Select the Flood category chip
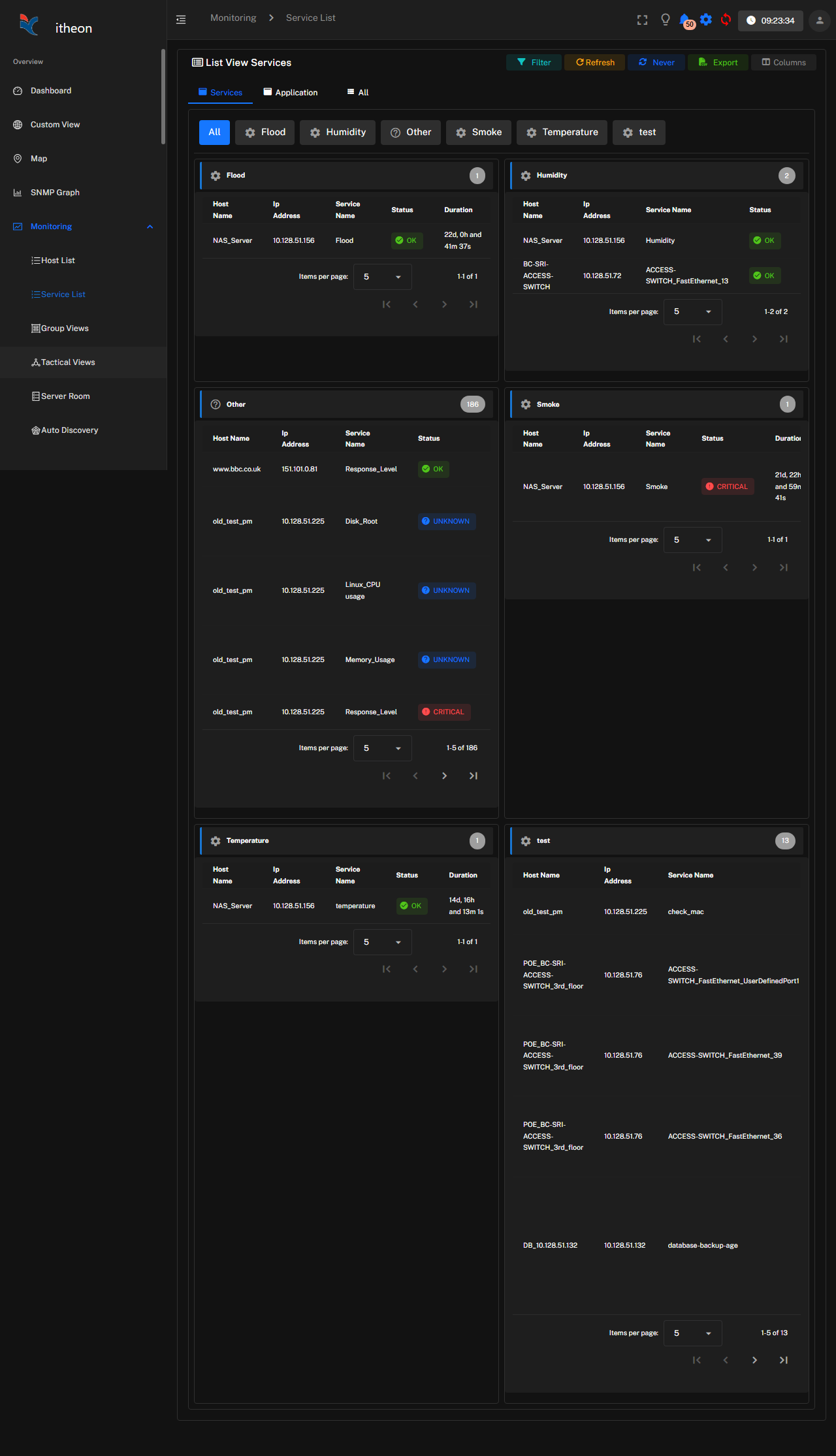Image resolution: width=836 pixels, height=1456 pixels. click(265, 133)
